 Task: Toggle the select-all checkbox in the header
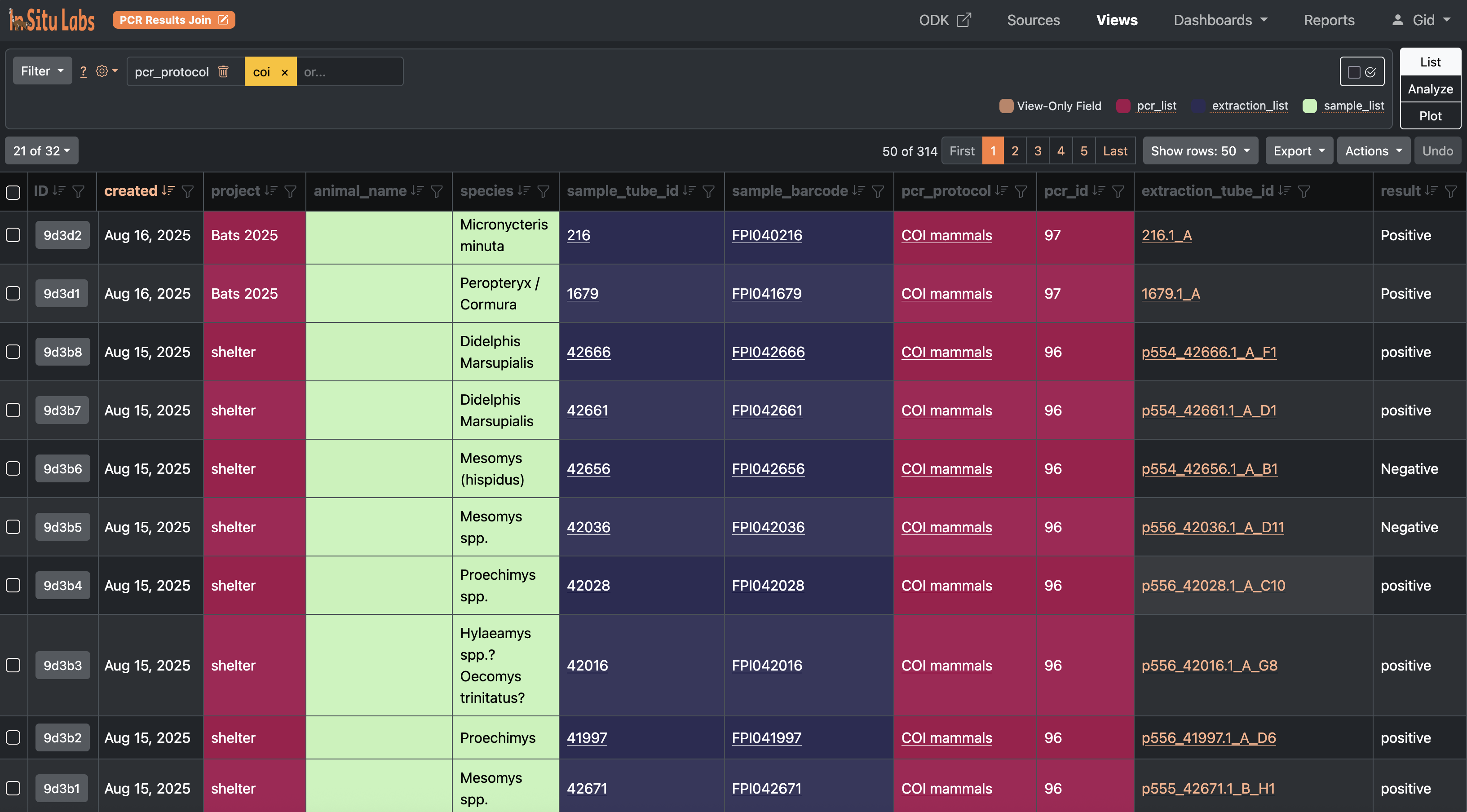click(x=13, y=193)
